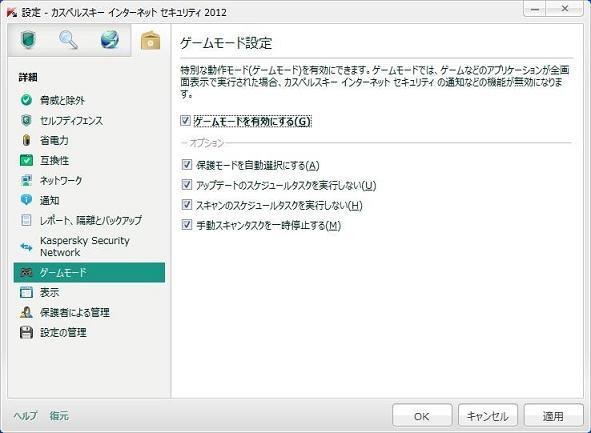This screenshot has height=433, width=591.
Task: Select ネットワーク in the sidebar
Action: coord(89,181)
